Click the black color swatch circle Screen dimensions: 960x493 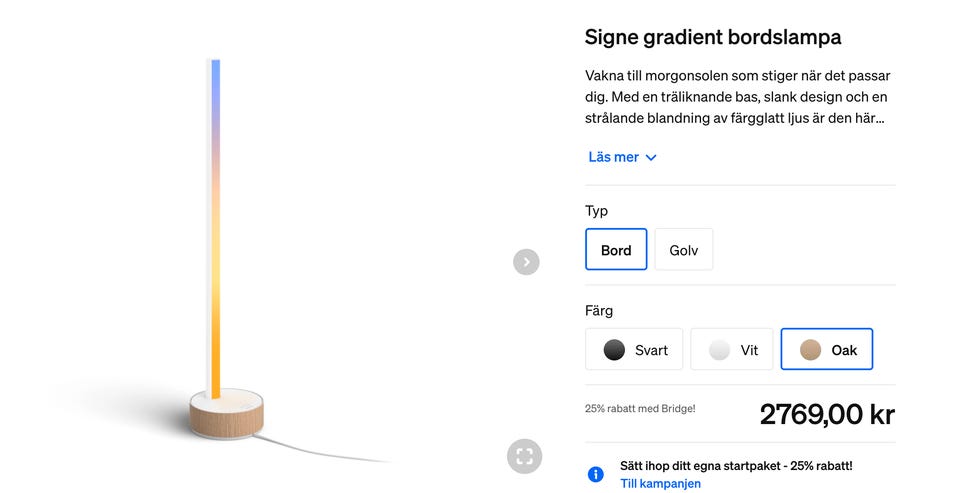(614, 350)
